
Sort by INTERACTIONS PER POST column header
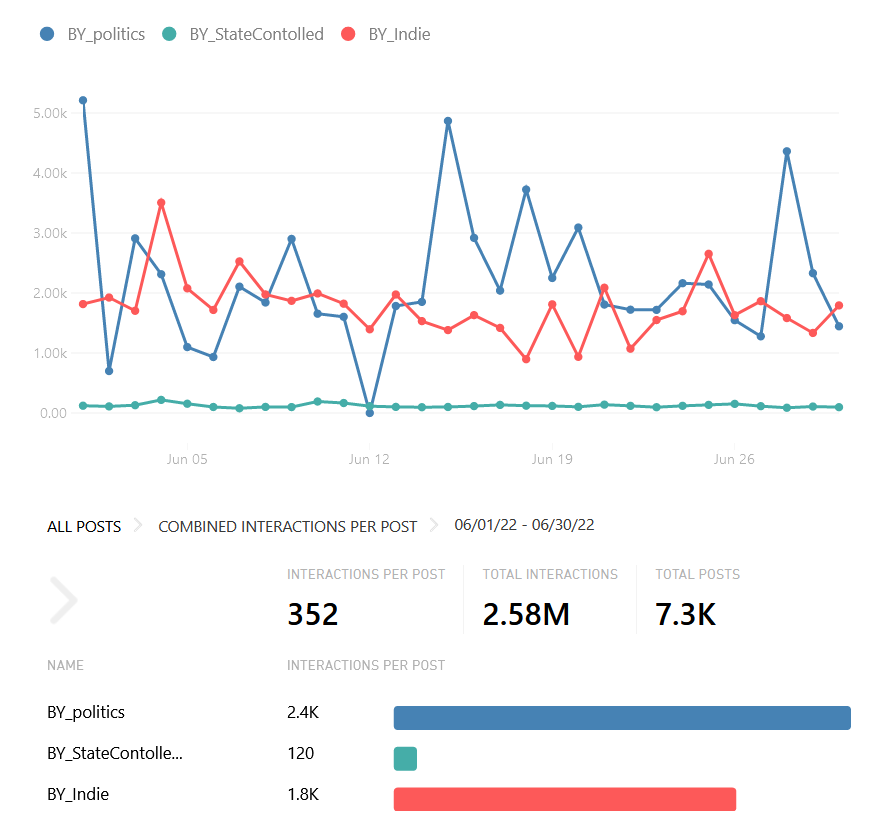click(x=365, y=665)
